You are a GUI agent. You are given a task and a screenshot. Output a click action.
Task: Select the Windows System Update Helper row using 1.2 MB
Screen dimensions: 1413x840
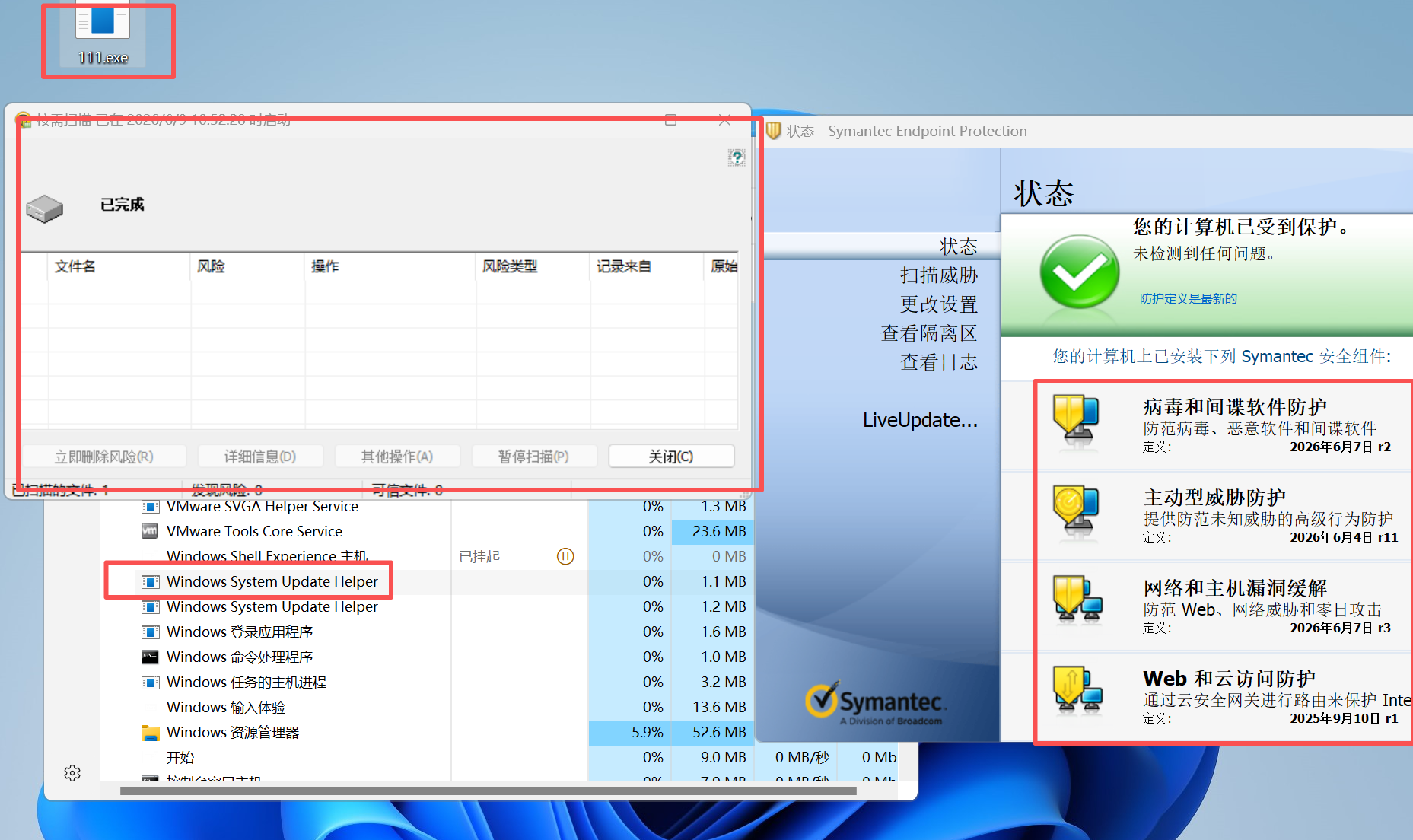(428, 607)
